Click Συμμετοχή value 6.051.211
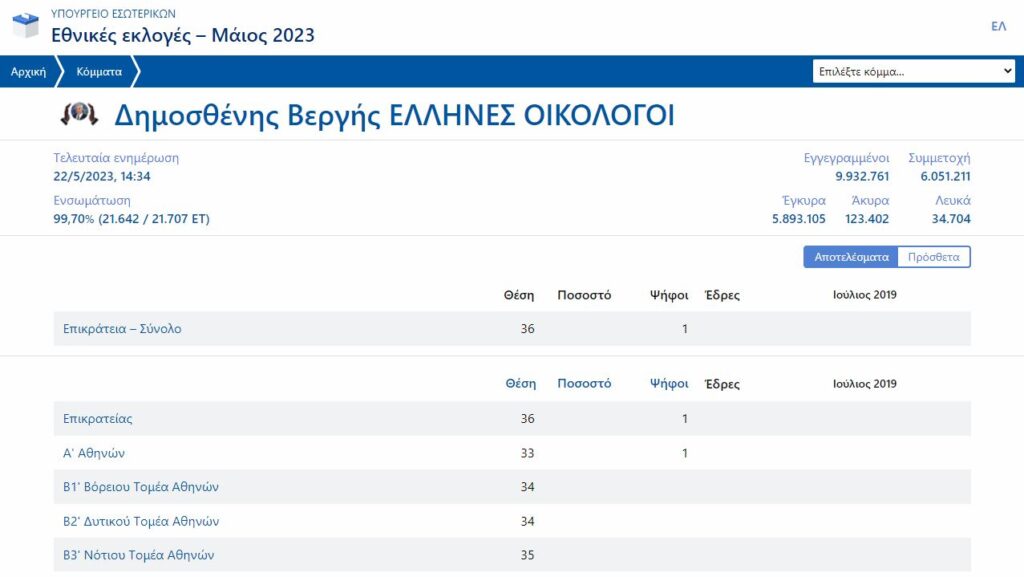The height and width of the screenshot is (577, 1024). click(x=945, y=176)
